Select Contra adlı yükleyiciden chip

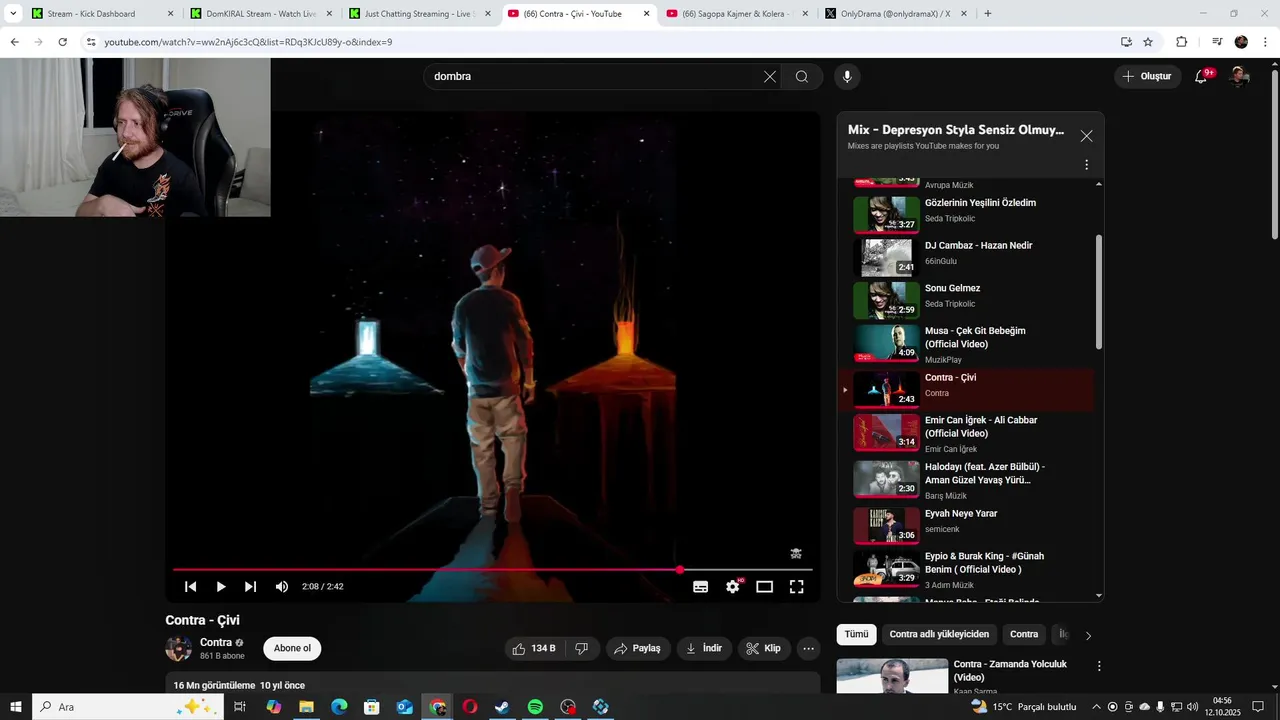(939, 635)
